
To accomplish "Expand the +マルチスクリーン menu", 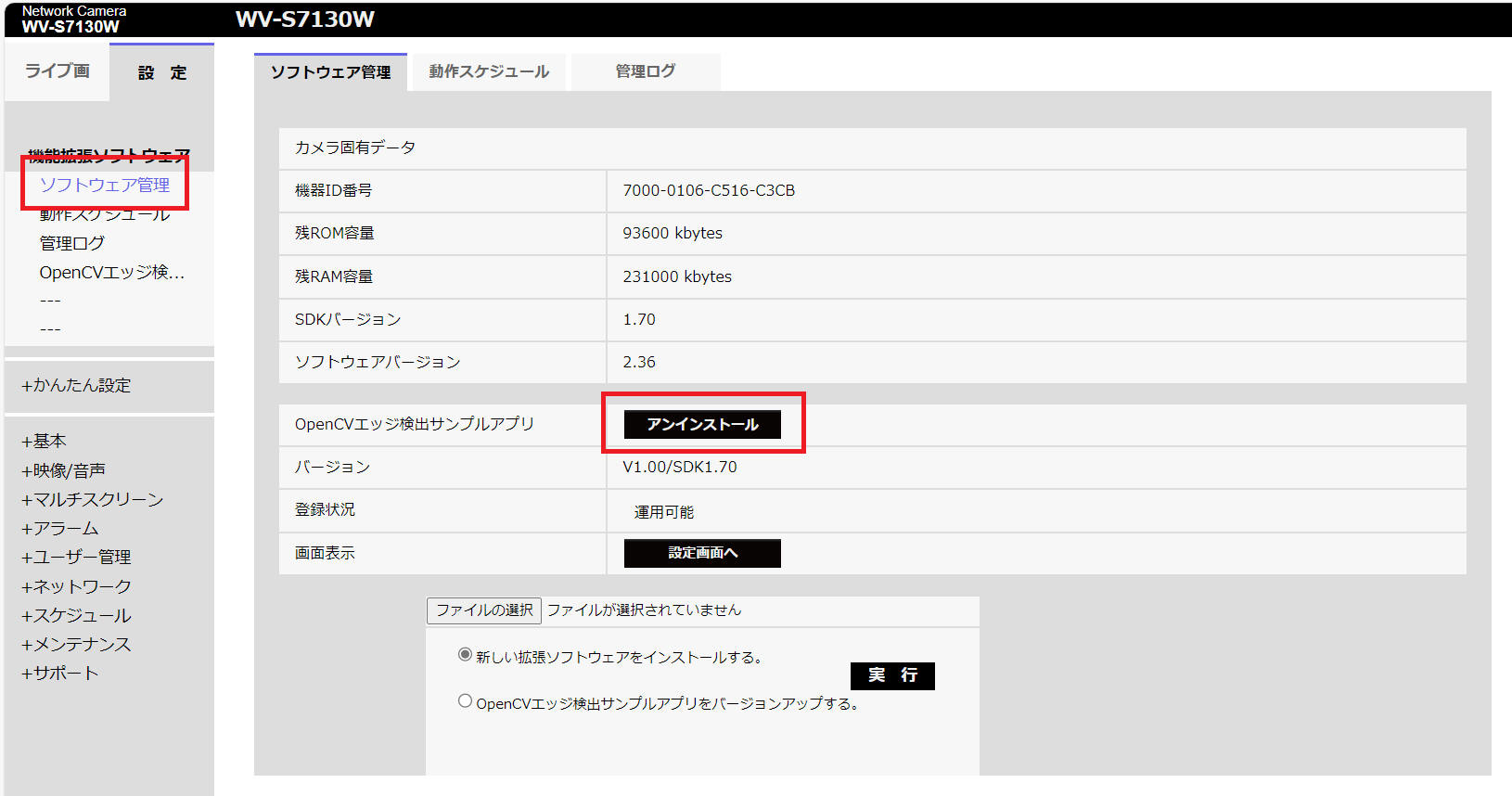I will click(x=92, y=499).
